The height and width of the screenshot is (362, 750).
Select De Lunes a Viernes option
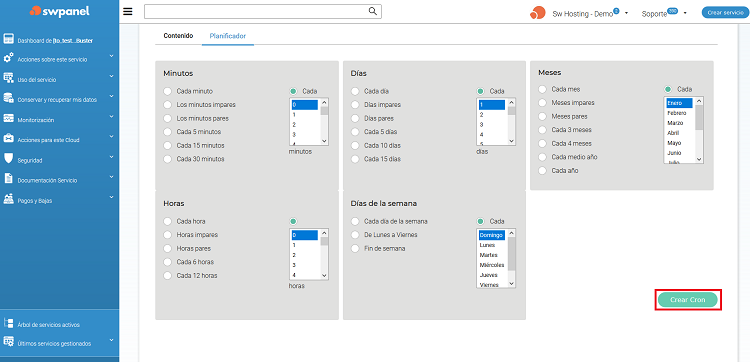(x=355, y=235)
